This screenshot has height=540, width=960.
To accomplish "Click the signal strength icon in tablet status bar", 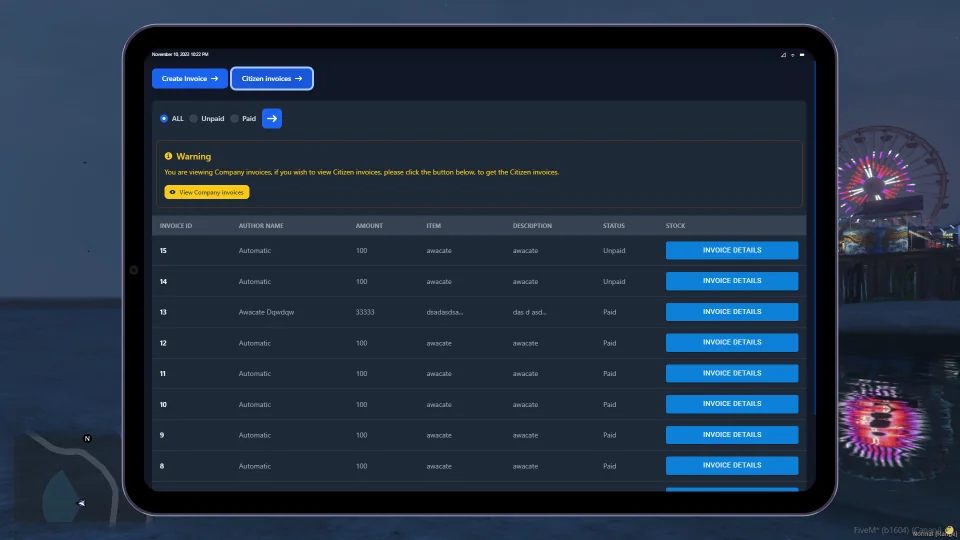I will 783,55.
